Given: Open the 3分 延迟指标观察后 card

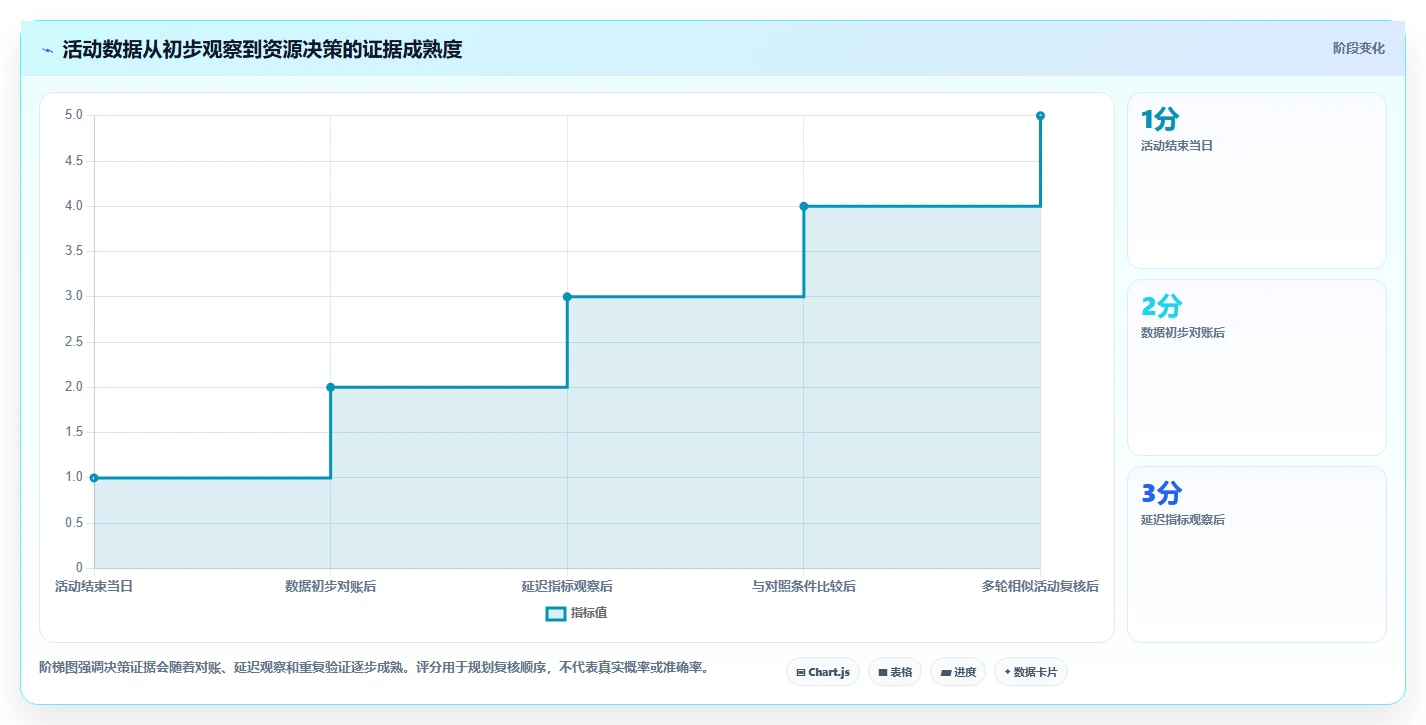Looking at the screenshot, I should click(1257, 554).
